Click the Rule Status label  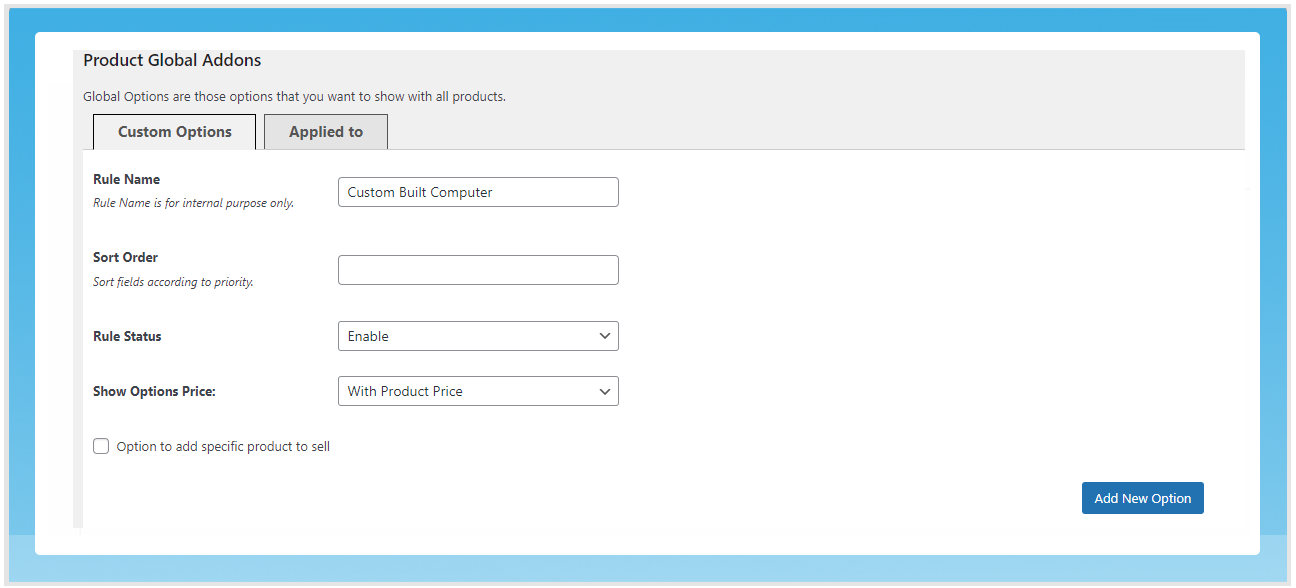click(127, 336)
